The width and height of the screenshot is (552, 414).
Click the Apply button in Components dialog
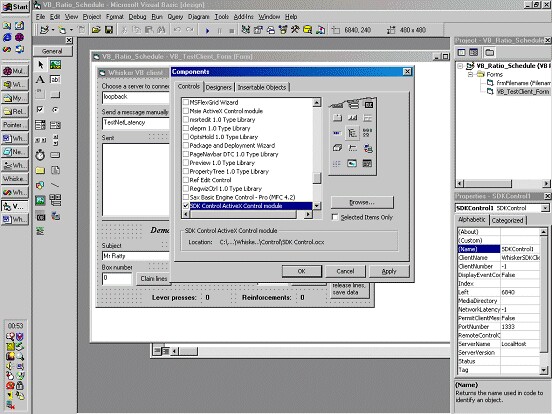[389, 271]
